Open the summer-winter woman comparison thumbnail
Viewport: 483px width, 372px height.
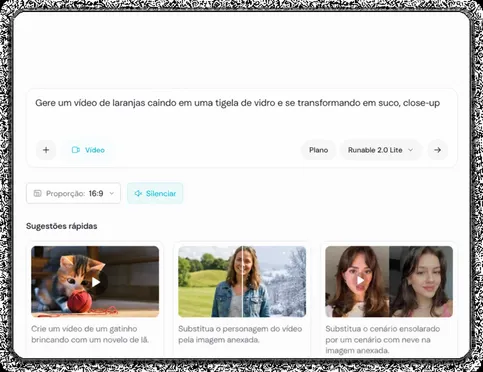(242, 282)
